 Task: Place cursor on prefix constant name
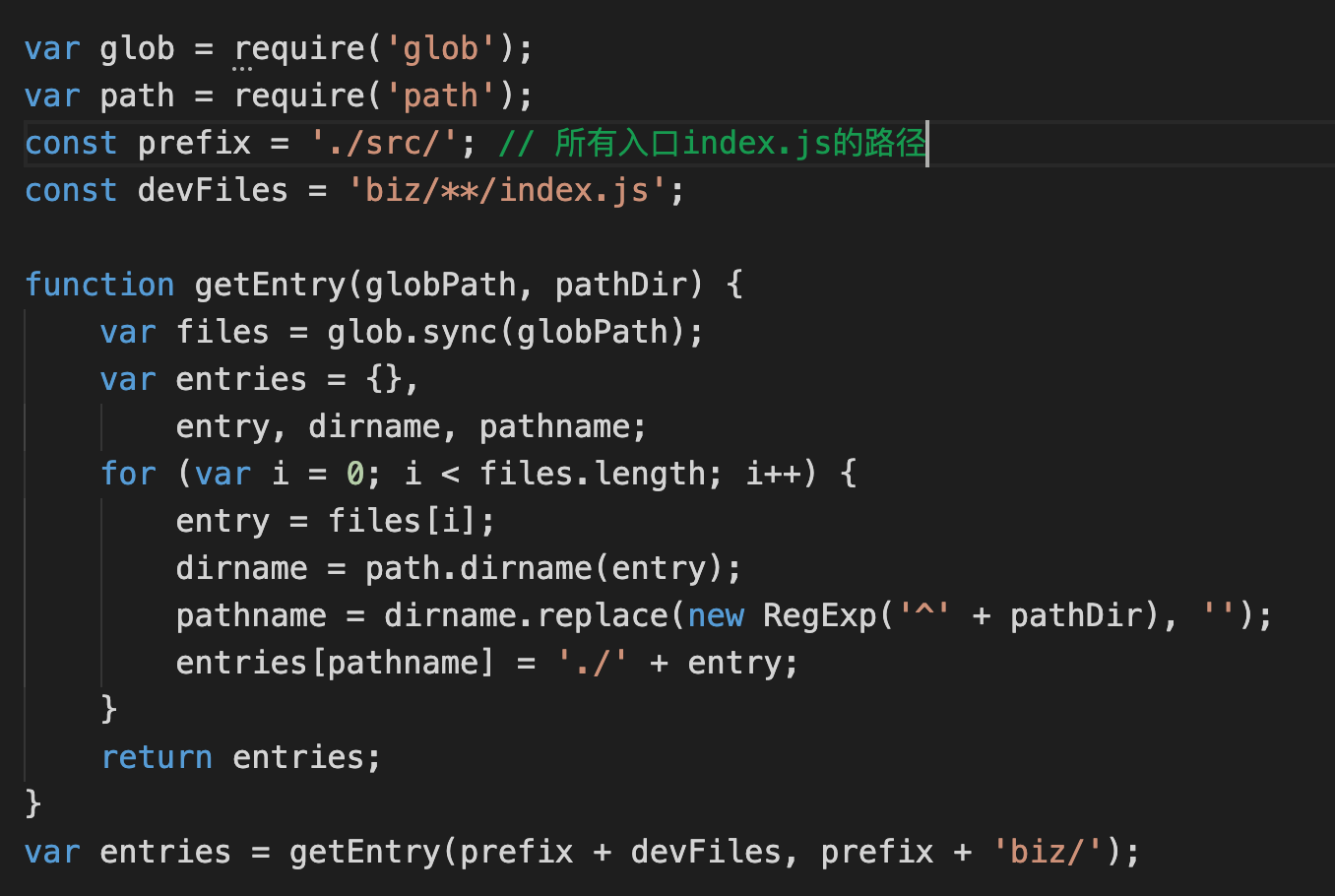[194, 143]
